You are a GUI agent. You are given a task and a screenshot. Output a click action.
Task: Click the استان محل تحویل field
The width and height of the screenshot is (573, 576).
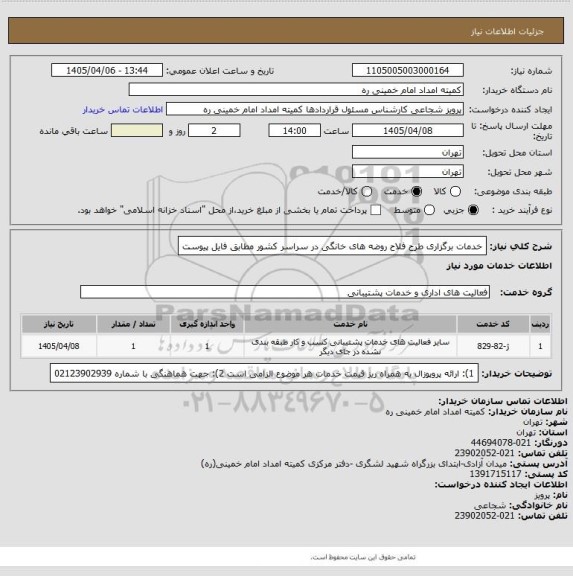[x=408, y=152]
